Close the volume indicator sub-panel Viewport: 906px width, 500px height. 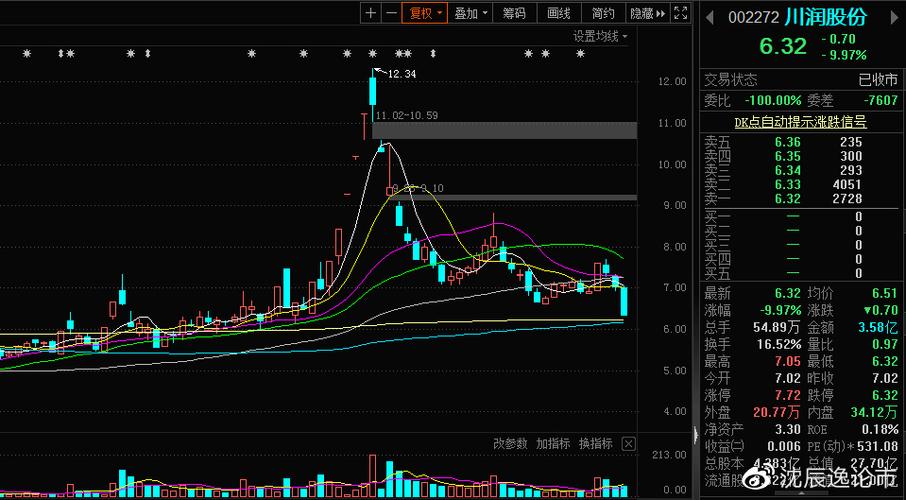click(x=628, y=443)
